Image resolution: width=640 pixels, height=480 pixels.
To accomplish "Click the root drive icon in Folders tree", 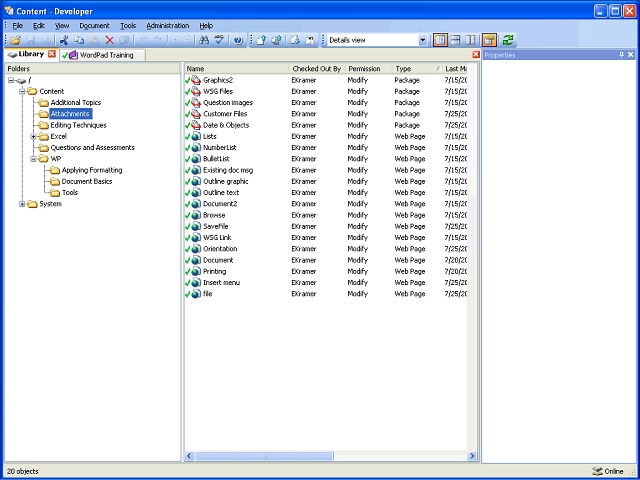I will pos(21,81).
